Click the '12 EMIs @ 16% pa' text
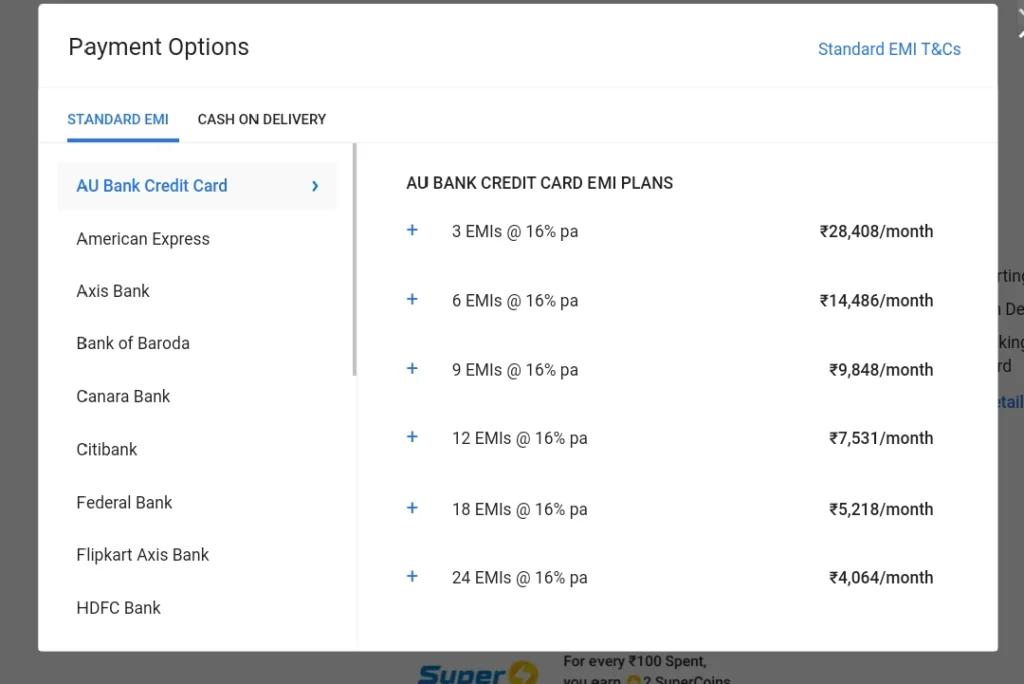Image resolution: width=1024 pixels, height=684 pixels. tap(520, 438)
